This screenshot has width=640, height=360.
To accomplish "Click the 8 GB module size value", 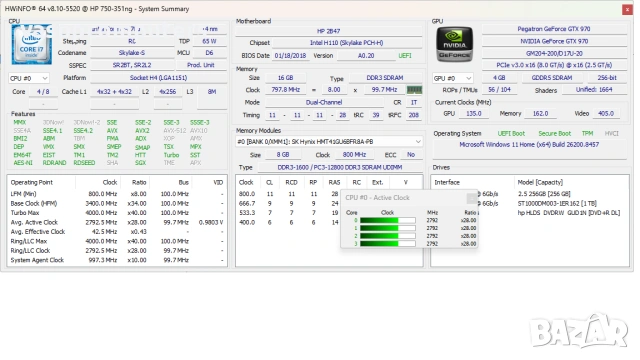I will tap(283, 155).
